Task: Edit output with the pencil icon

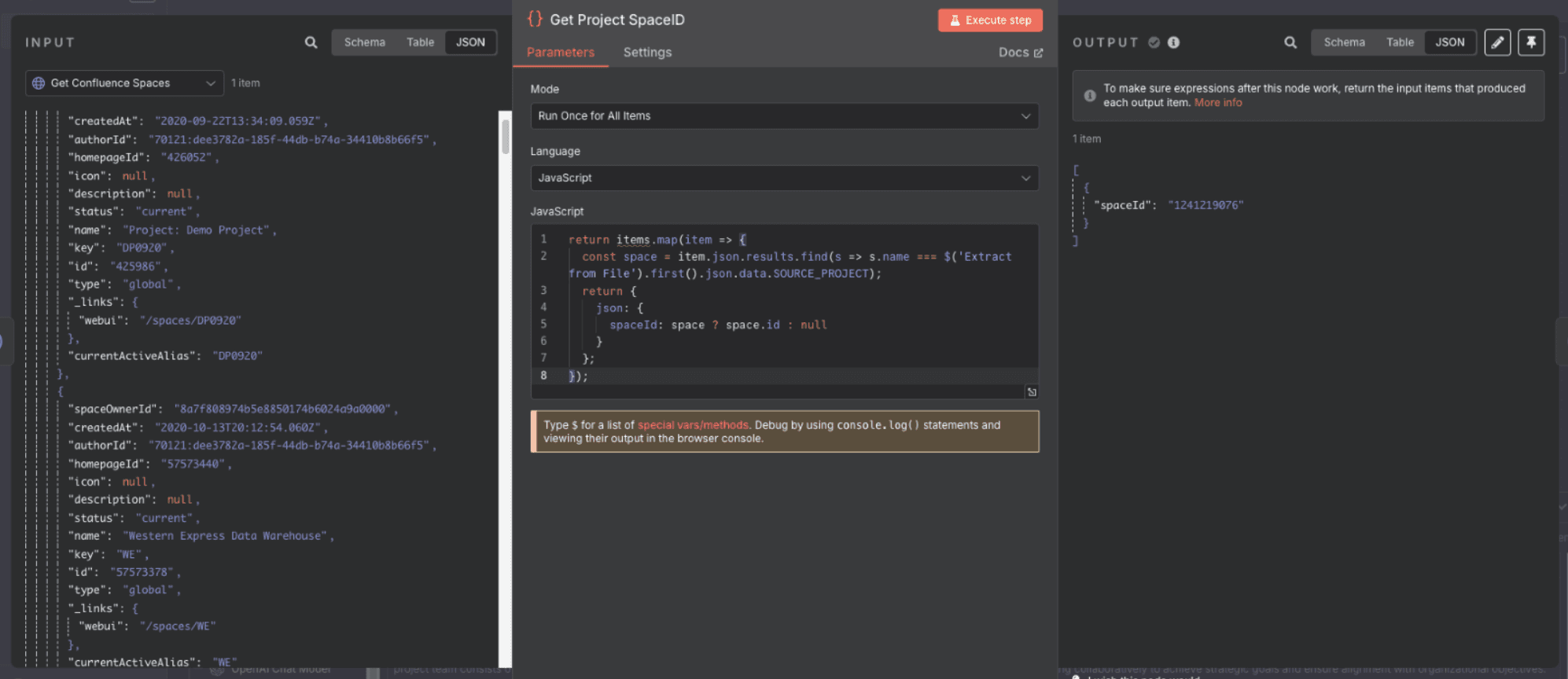Action: click(x=1498, y=42)
